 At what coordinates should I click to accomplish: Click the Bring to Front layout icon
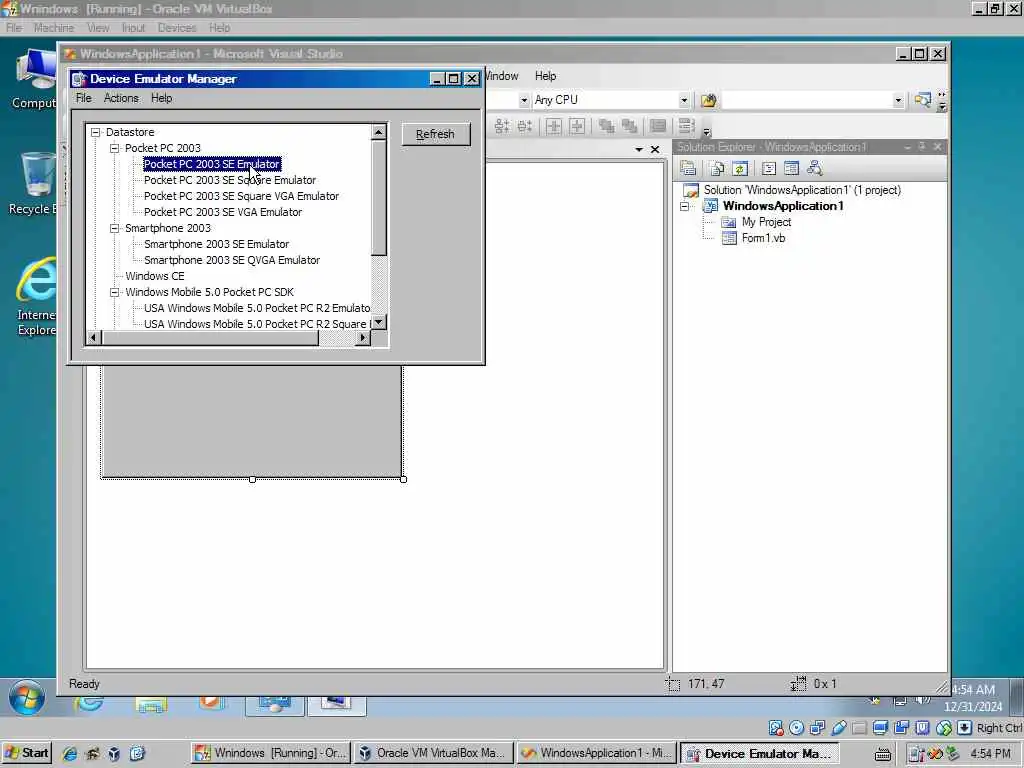pos(607,126)
